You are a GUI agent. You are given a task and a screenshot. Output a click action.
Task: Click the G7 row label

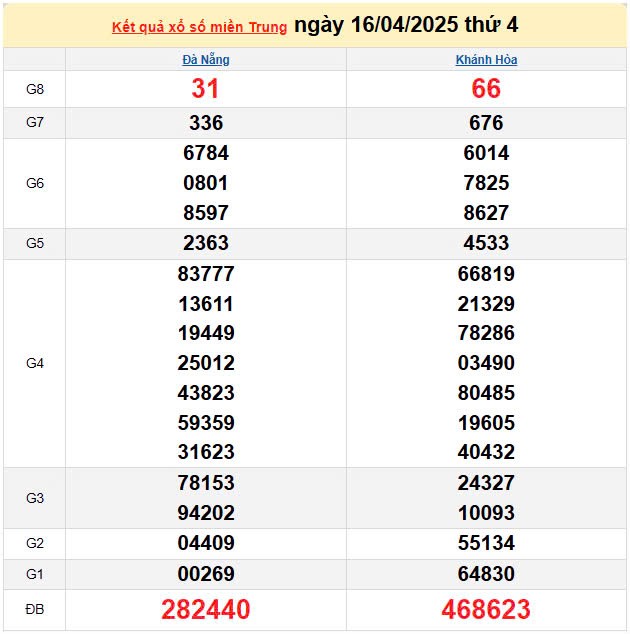pos(35,123)
